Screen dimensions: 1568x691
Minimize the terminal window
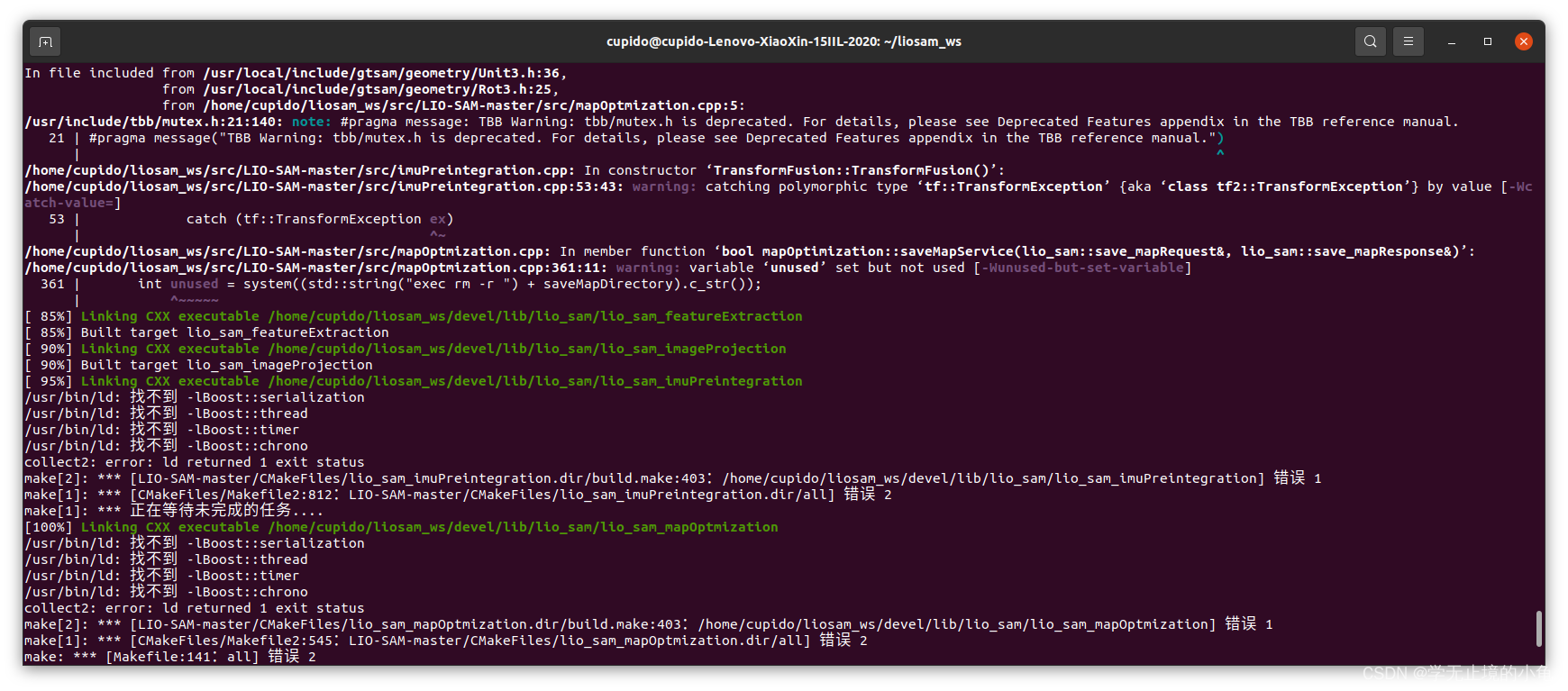coord(1452,41)
